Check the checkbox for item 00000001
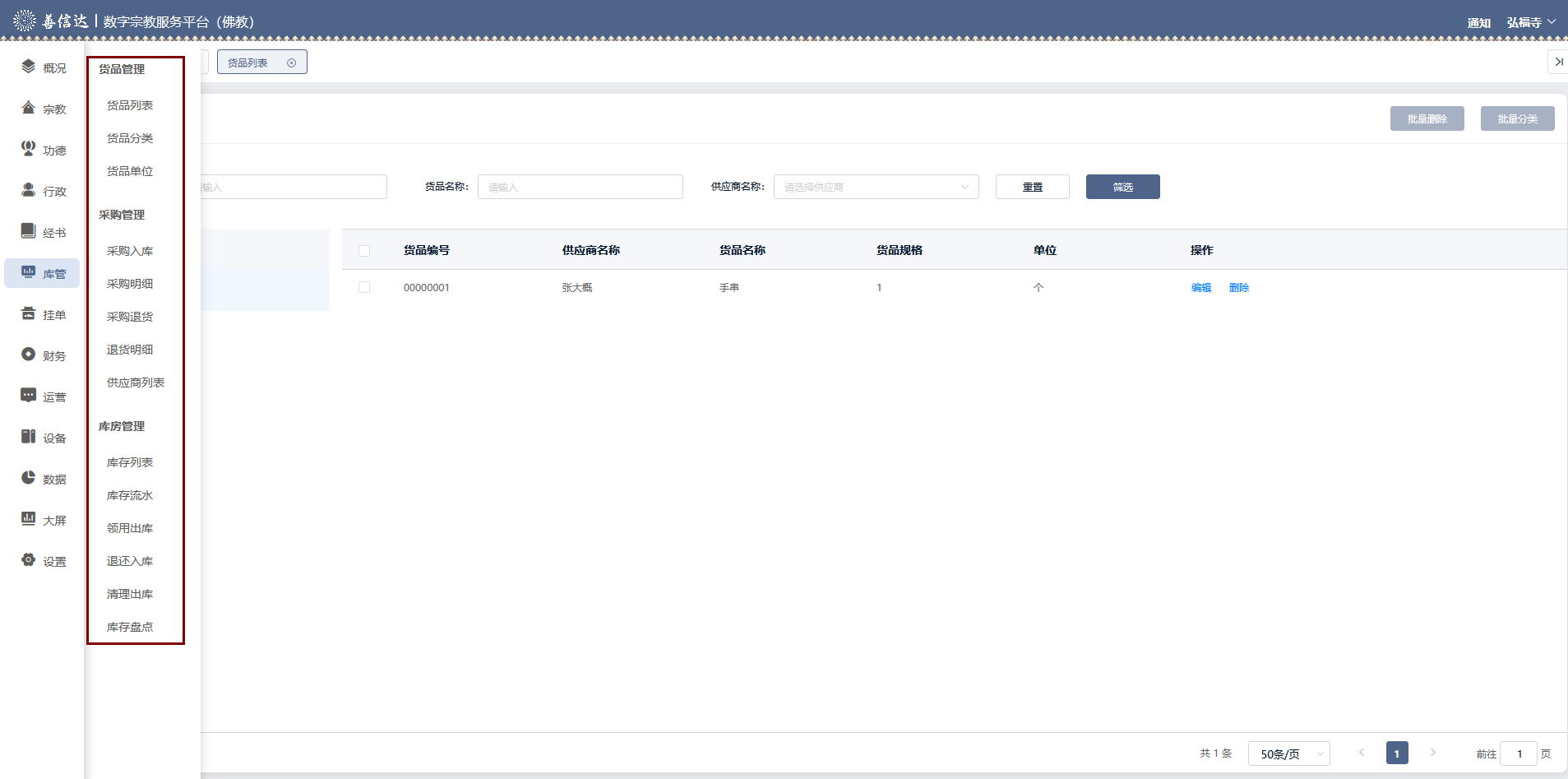 coord(364,287)
